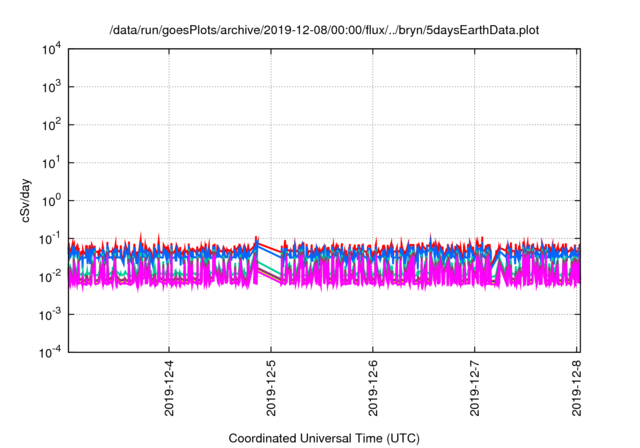This screenshot has width=640, height=448.
Task: Click the 10^4 y-axis tick label
Action: point(51,49)
